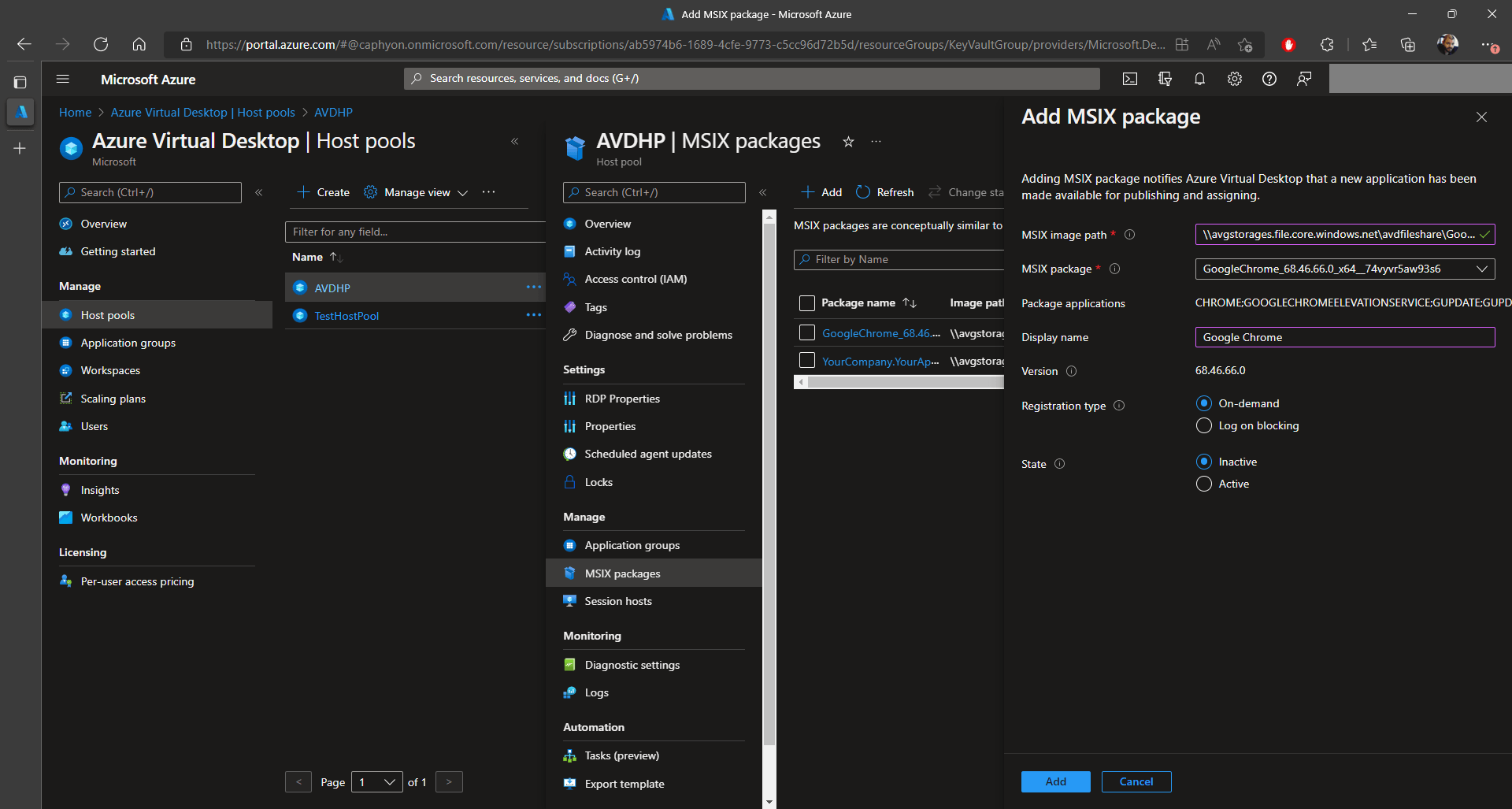Check the GoogleChrome_68.46 package row
The height and width of the screenshot is (809, 1512).
[x=807, y=332]
